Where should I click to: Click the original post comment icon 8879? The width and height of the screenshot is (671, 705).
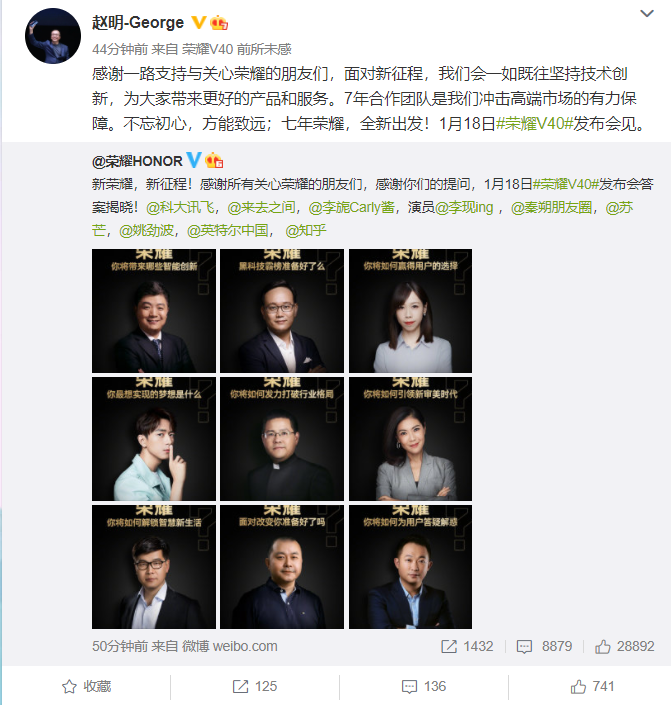(x=524, y=647)
